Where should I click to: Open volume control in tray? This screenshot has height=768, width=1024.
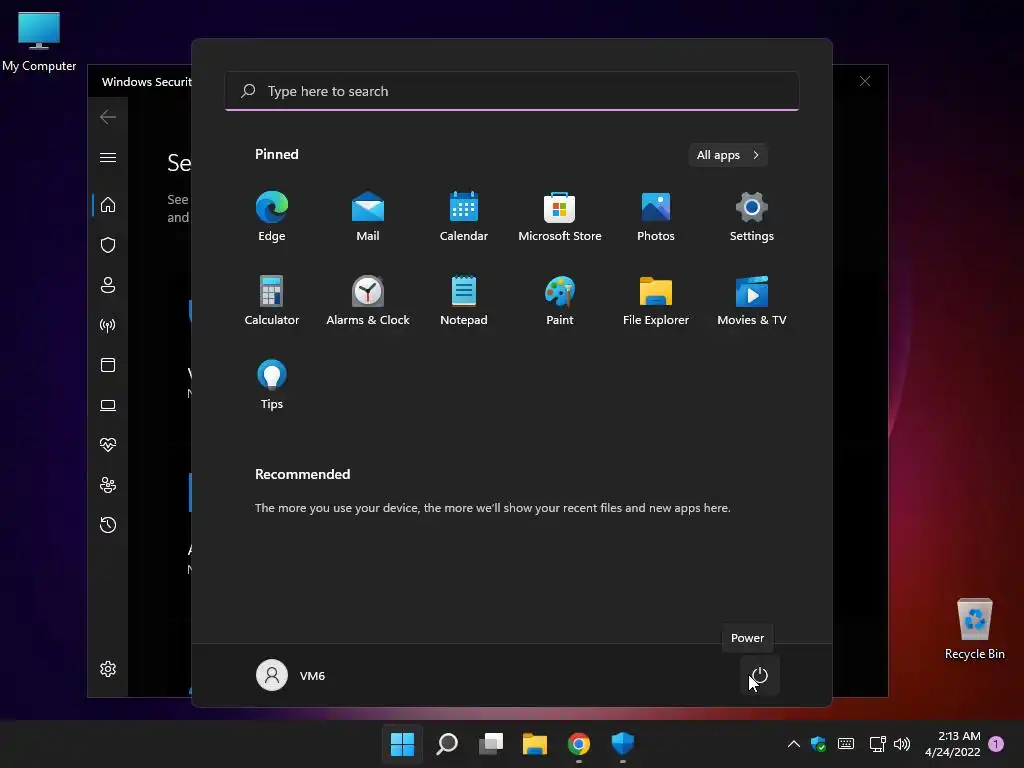point(902,743)
